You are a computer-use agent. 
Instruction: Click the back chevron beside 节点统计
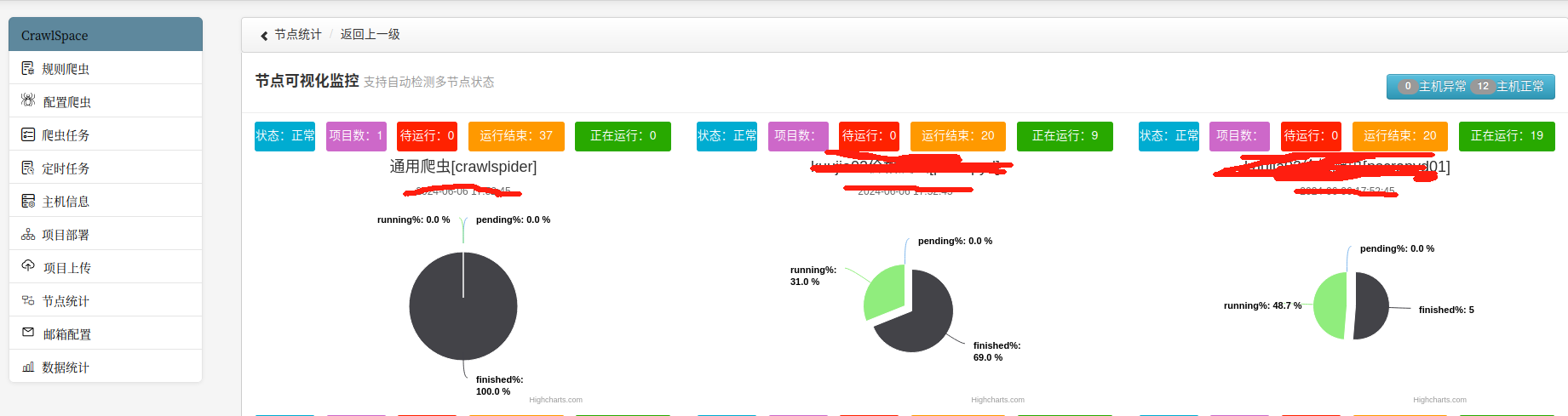(264, 36)
